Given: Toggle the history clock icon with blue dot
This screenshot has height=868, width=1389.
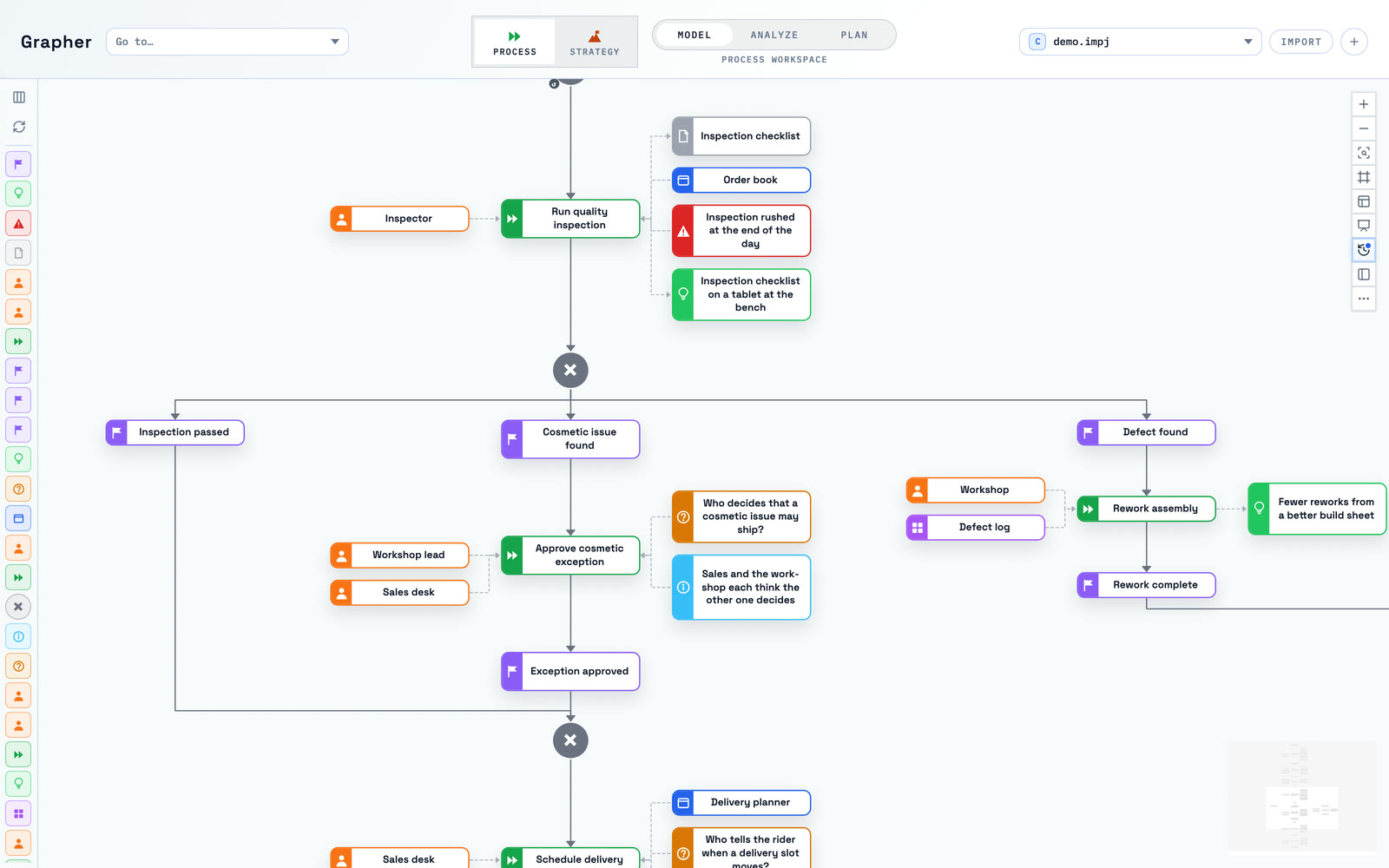Looking at the screenshot, I should 1364,250.
